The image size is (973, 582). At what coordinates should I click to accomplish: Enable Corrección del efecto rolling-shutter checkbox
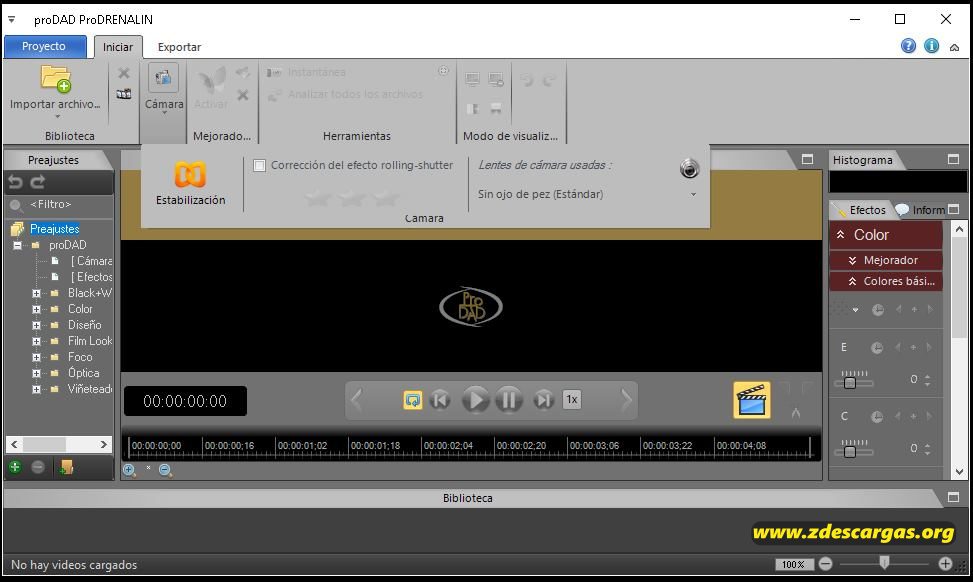point(259,165)
